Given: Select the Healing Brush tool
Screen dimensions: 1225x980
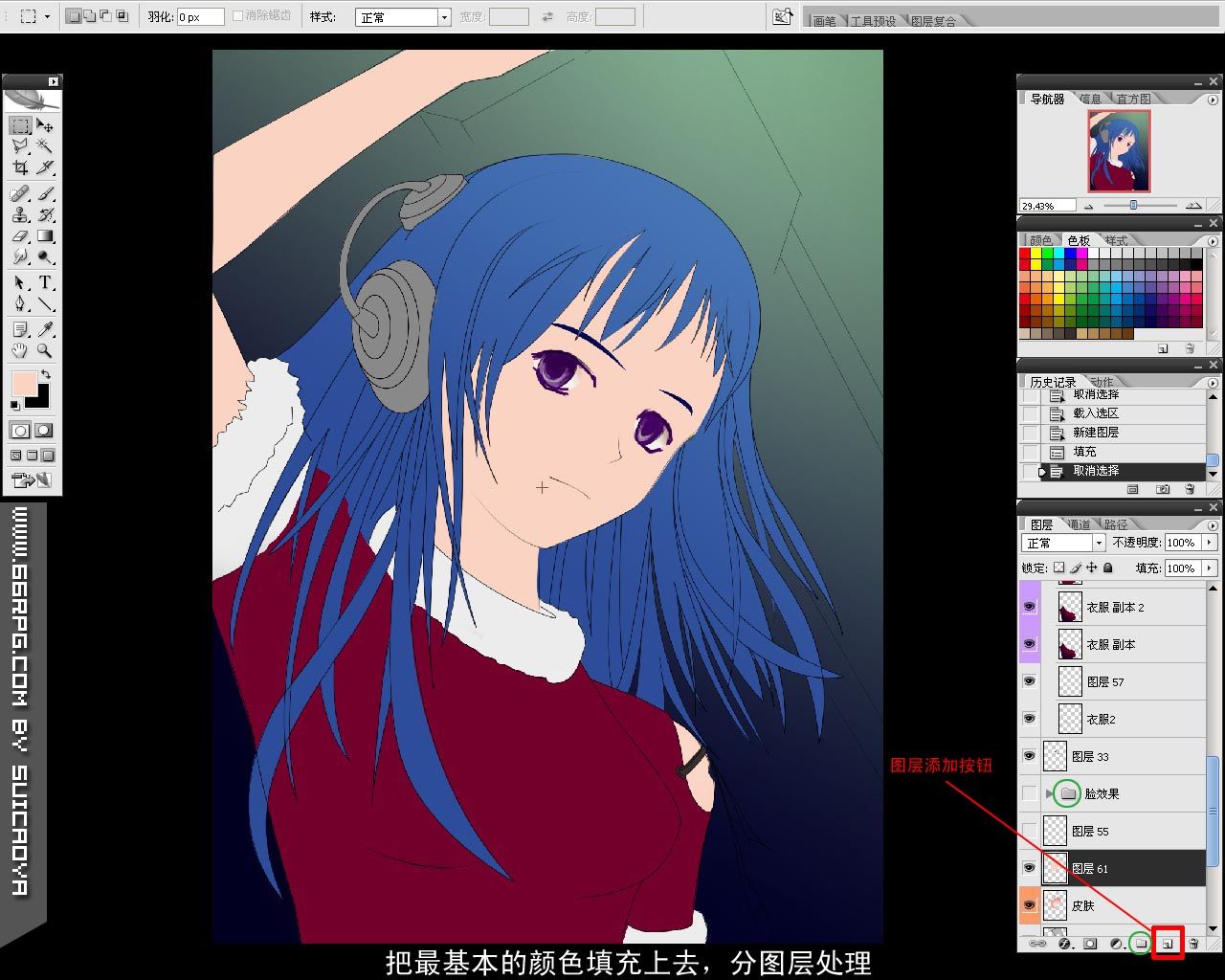Looking at the screenshot, I should 20,194.
